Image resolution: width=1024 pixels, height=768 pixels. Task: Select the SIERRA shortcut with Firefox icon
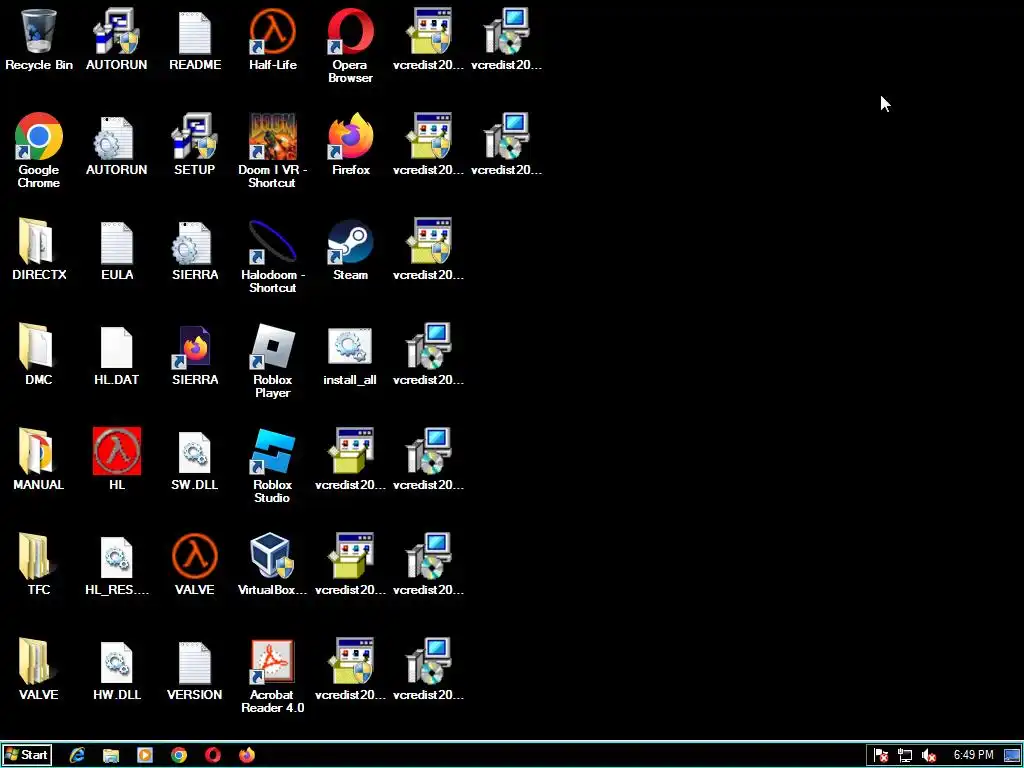[195, 355]
